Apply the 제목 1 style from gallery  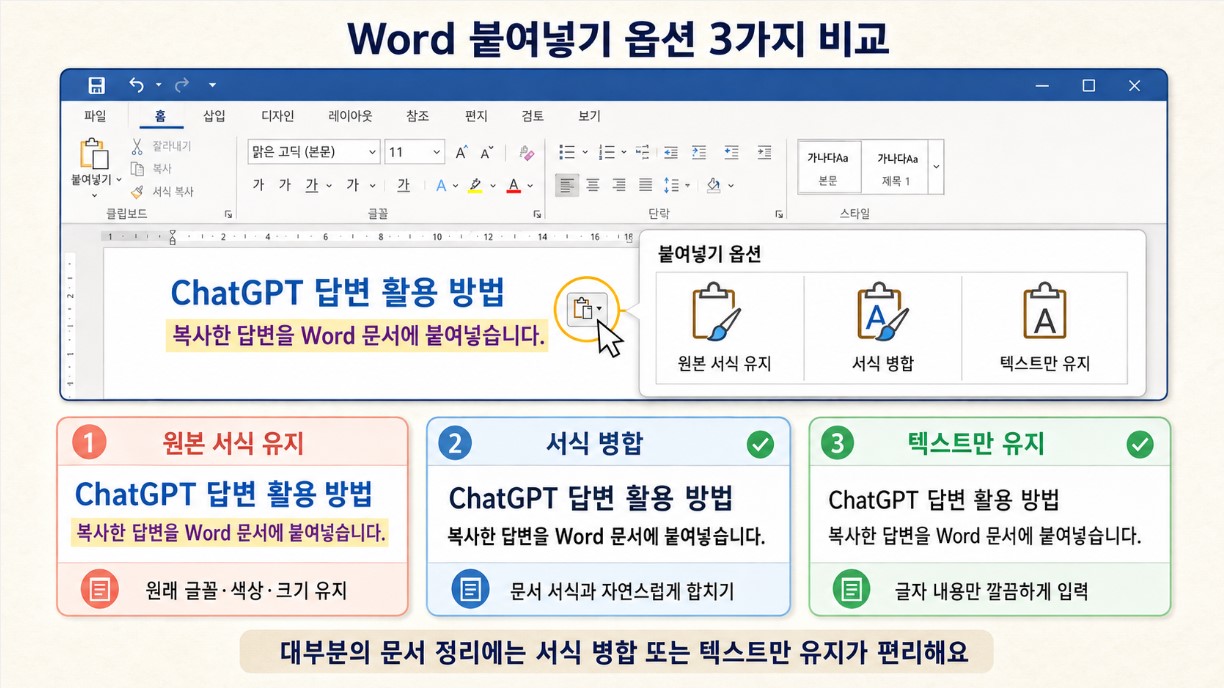click(x=895, y=166)
